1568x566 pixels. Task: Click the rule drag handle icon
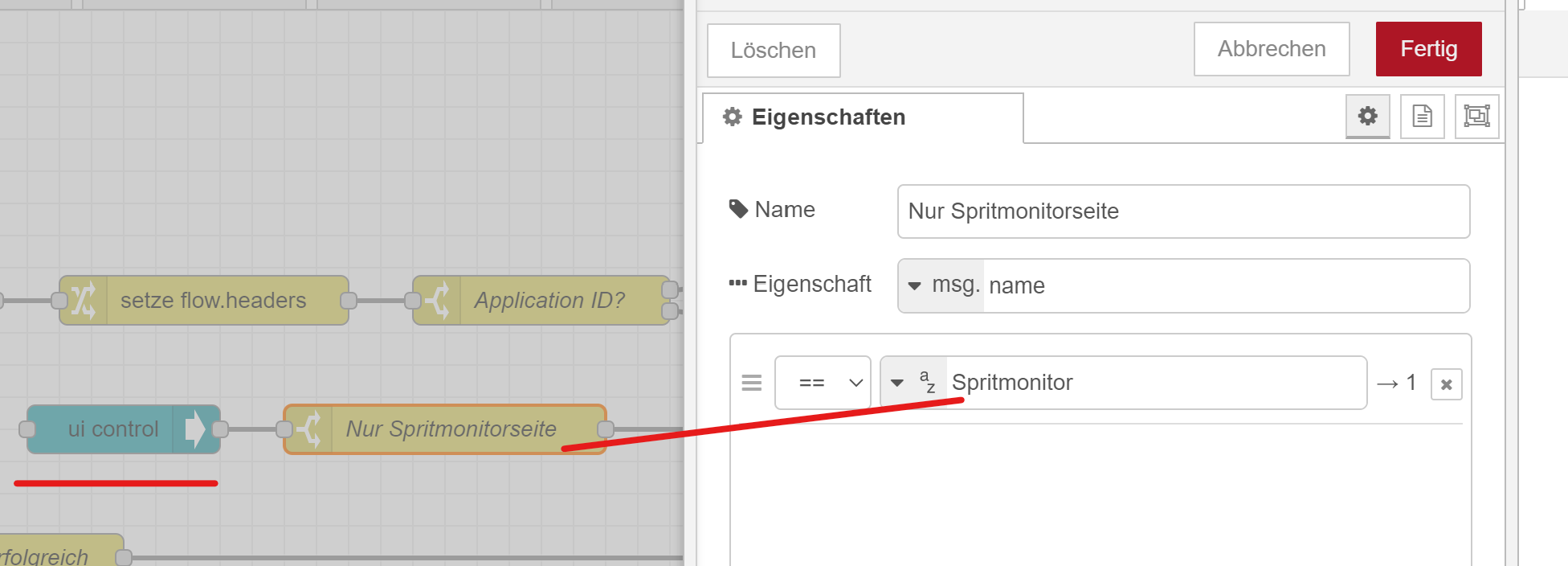(x=751, y=383)
